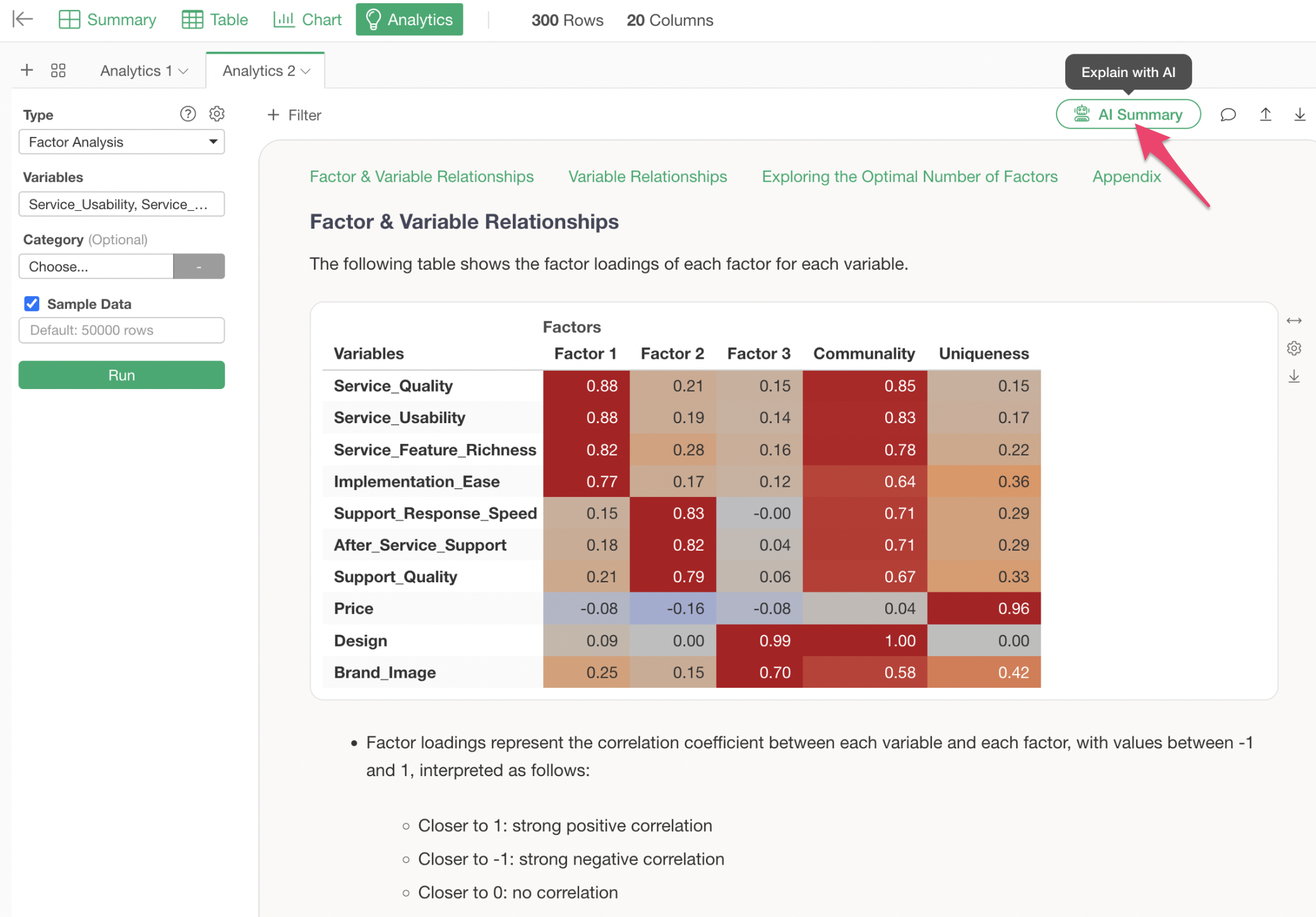The height and width of the screenshot is (917, 1316).
Task: Uncheck the Sample Data checkbox
Action: [x=32, y=304]
